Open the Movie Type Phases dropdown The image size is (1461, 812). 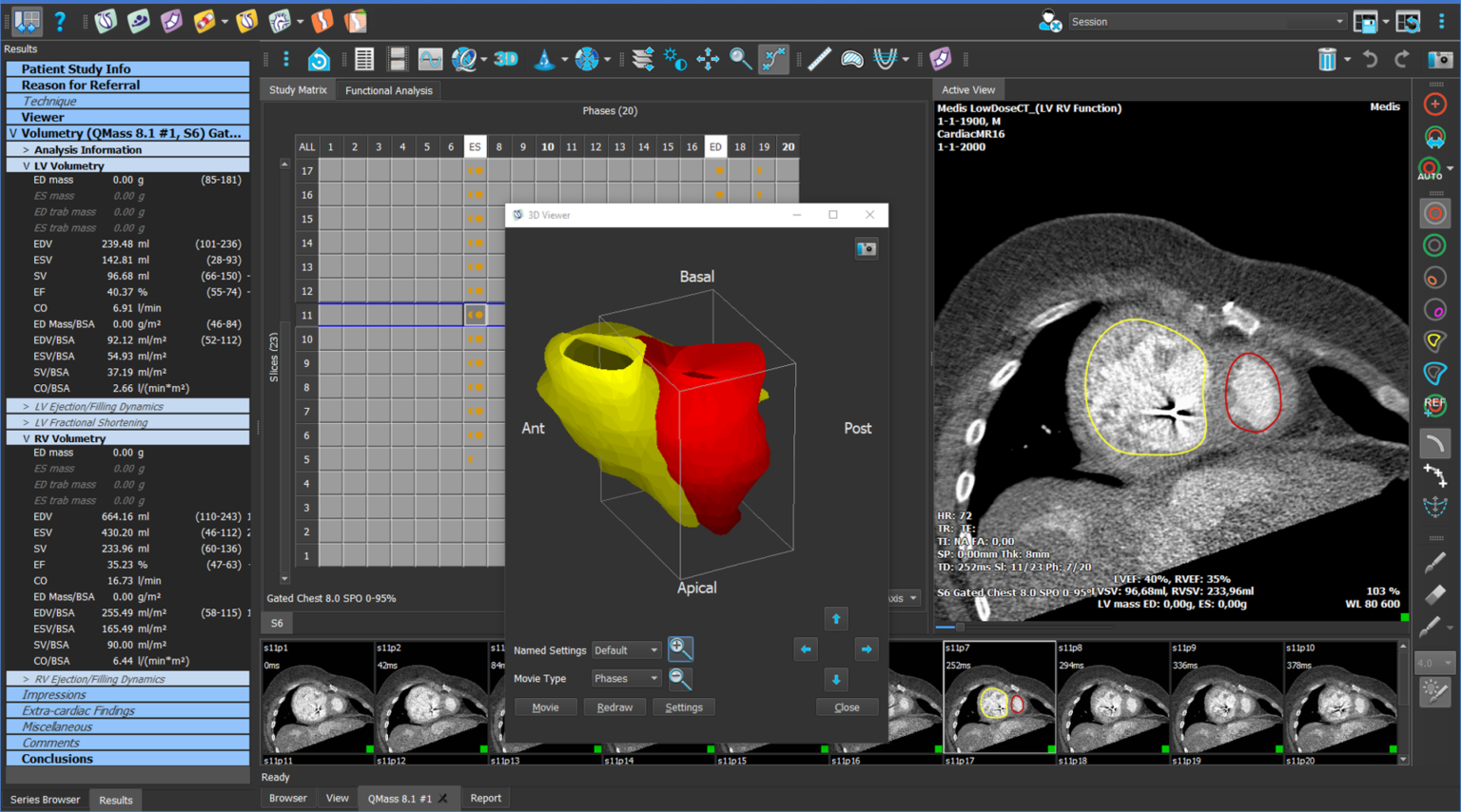[x=626, y=679]
